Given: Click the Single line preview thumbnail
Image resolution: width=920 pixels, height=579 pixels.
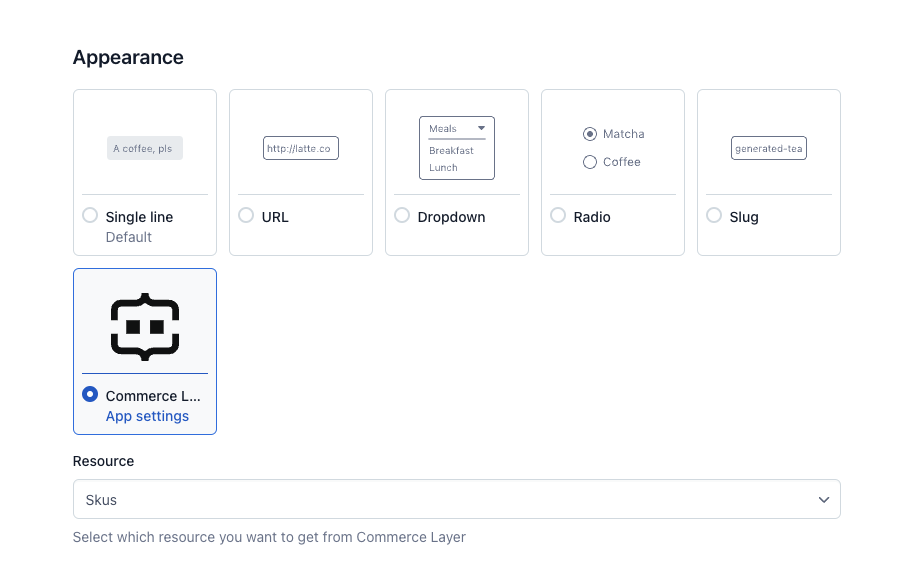Looking at the screenshot, I should point(145,148).
